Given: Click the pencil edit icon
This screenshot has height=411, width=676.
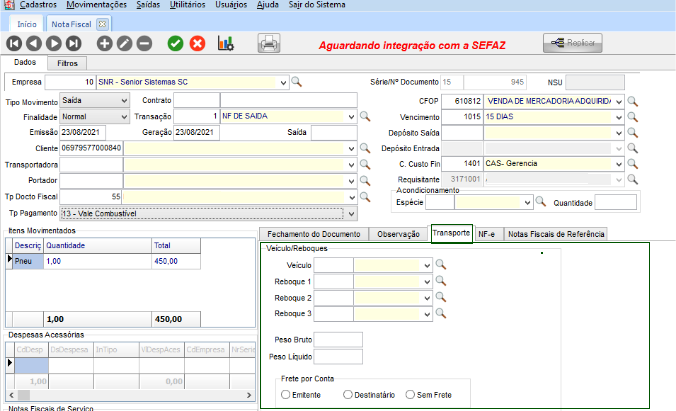Looking at the screenshot, I should click(124, 43).
